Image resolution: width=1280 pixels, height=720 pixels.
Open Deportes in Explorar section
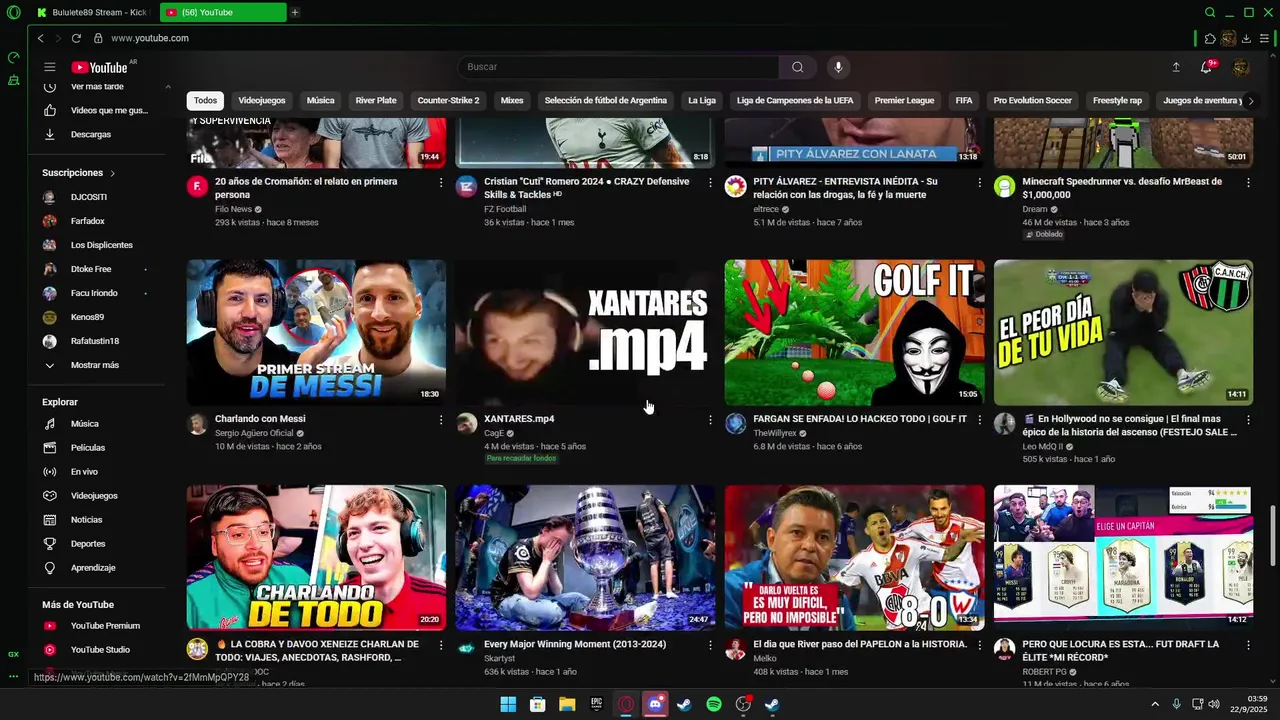click(x=88, y=544)
